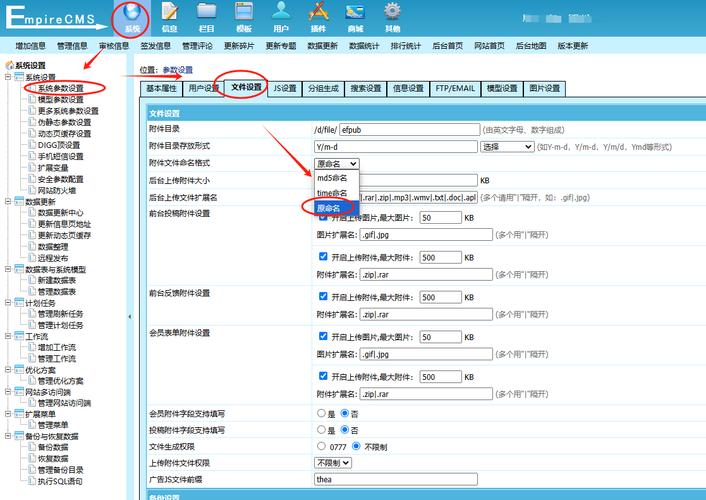The width and height of the screenshot is (706, 500).
Task: Select 不限制 radio for 文件生成权限
Action: click(x=356, y=446)
